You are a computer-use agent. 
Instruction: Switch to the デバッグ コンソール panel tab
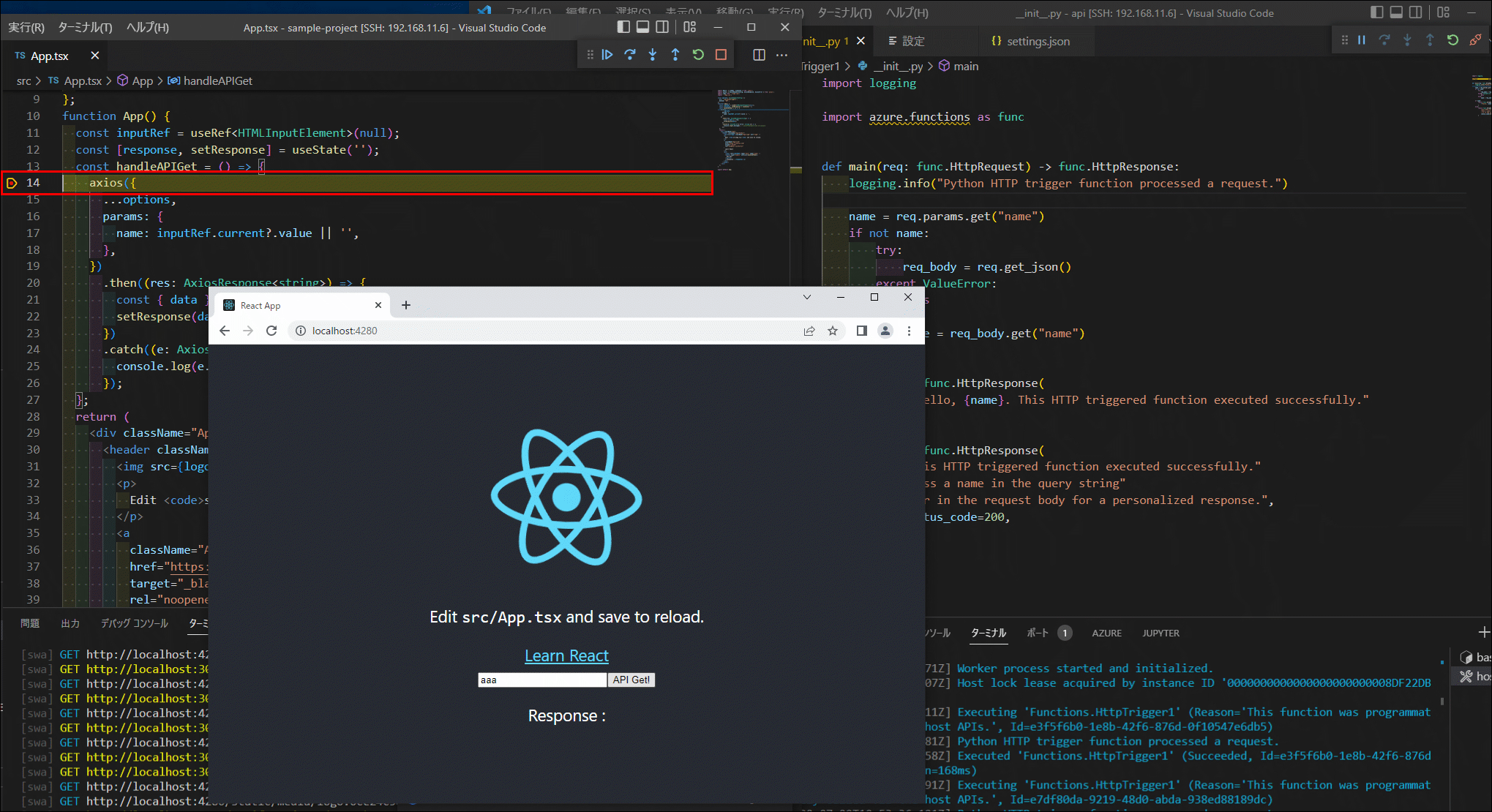pyautogui.click(x=135, y=623)
